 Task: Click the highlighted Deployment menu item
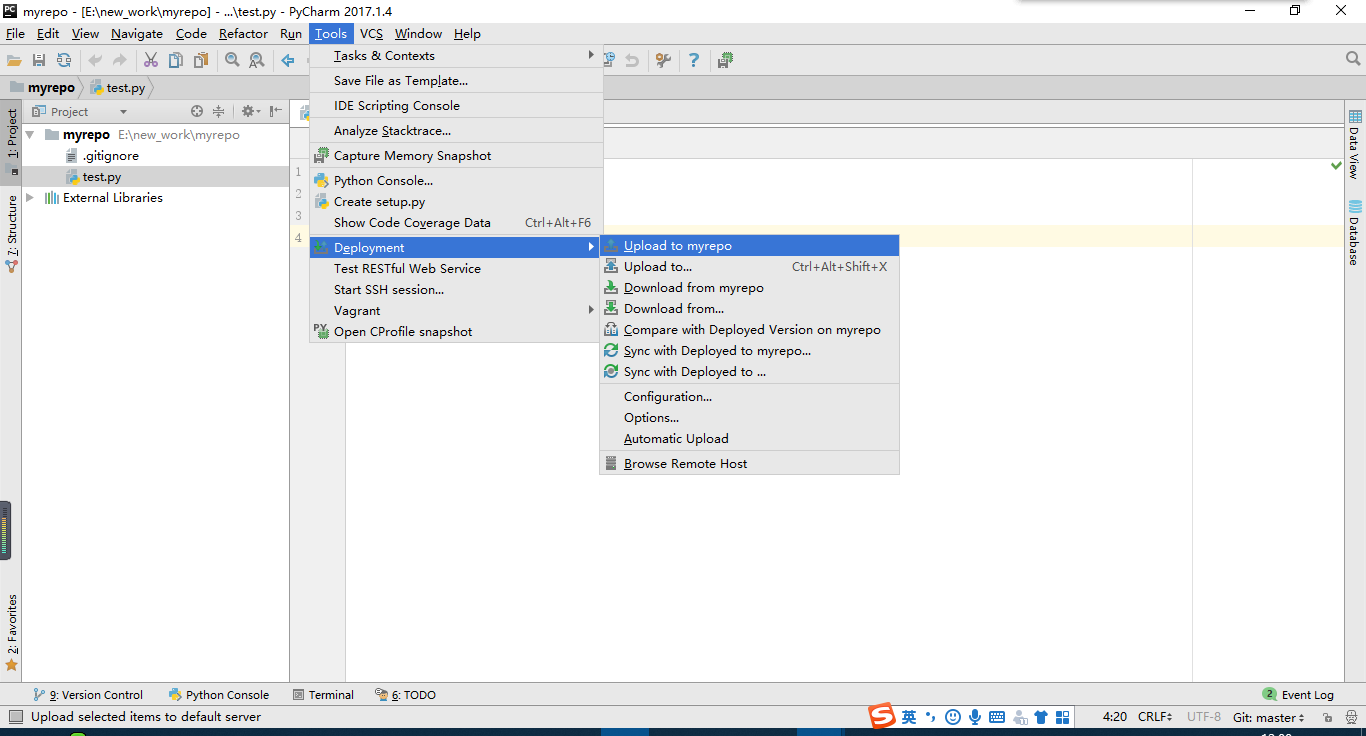click(456, 248)
